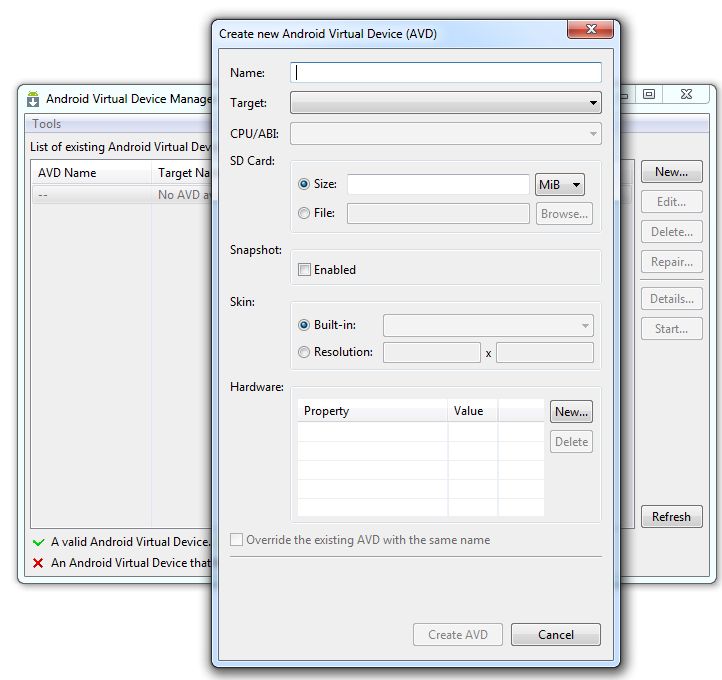The width and height of the screenshot is (722, 680).
Task: Click New... in AVD Manager window
Action: pyautogui.click(x=671, y=172)
